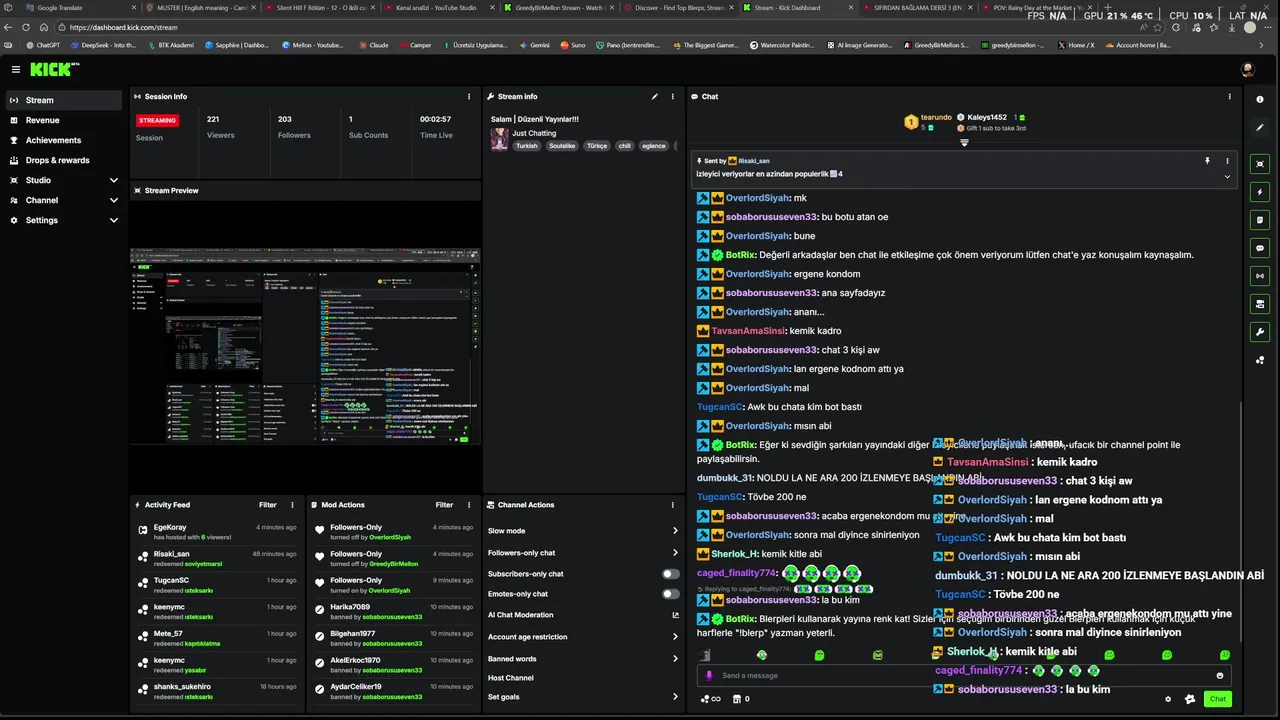1280x720 pixels.
Task: Open pinned message three-dot options
Action: (x=1227, y=160)
